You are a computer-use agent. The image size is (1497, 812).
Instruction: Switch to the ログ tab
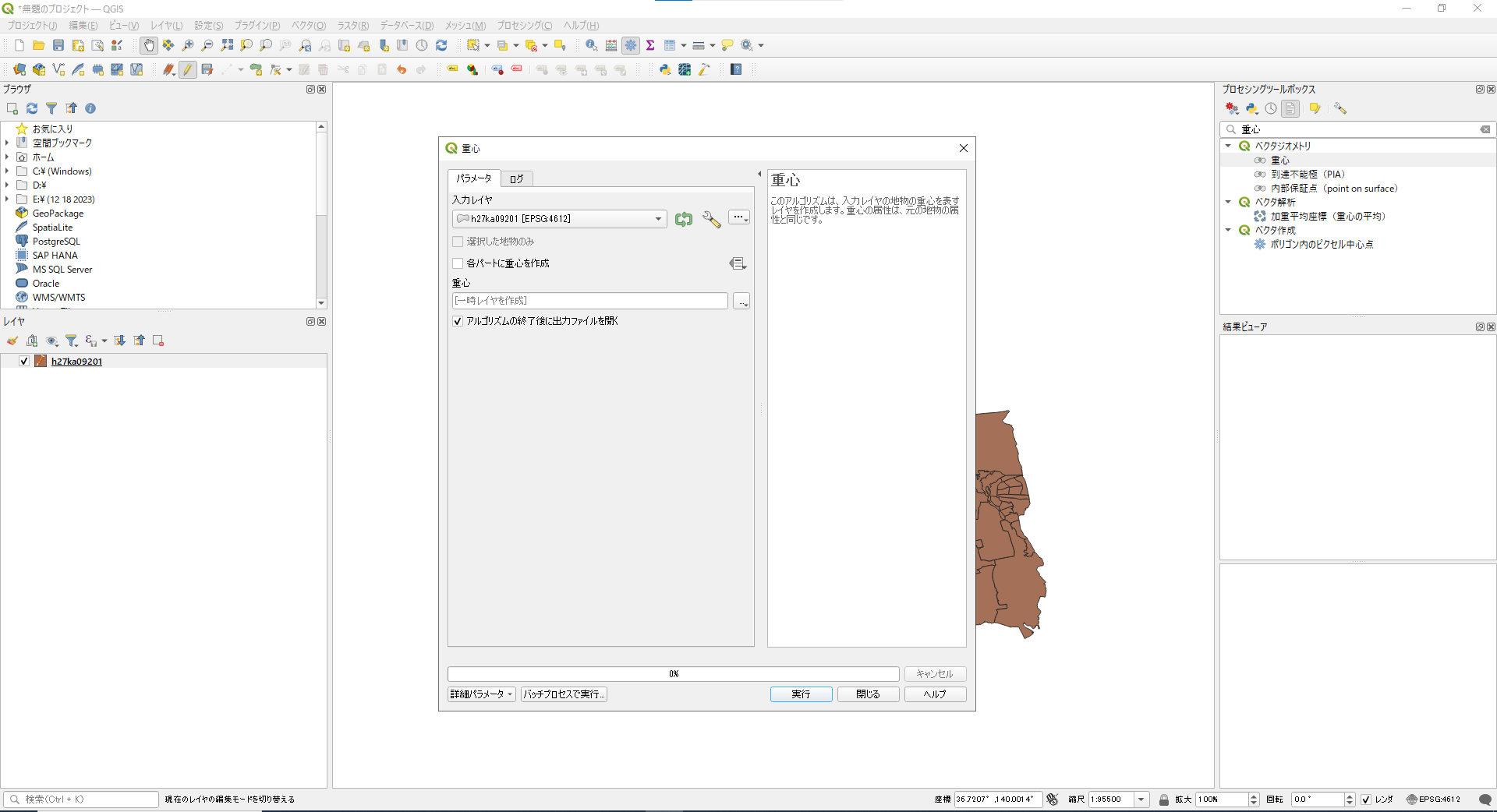pyautogui.click(x=516, y=179)
